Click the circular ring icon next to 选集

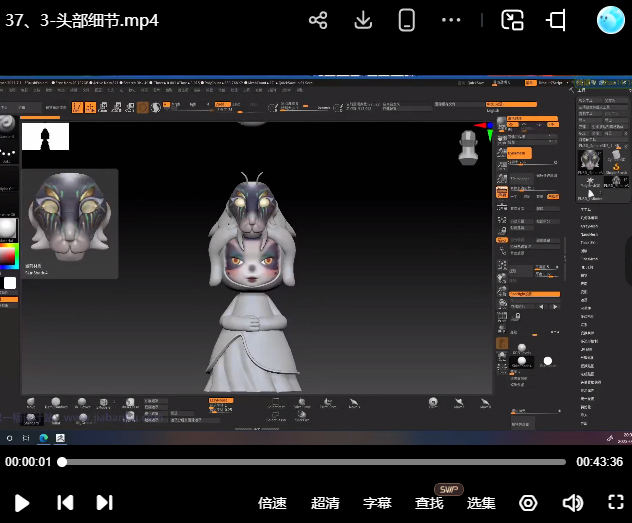(x=528, y=503)
